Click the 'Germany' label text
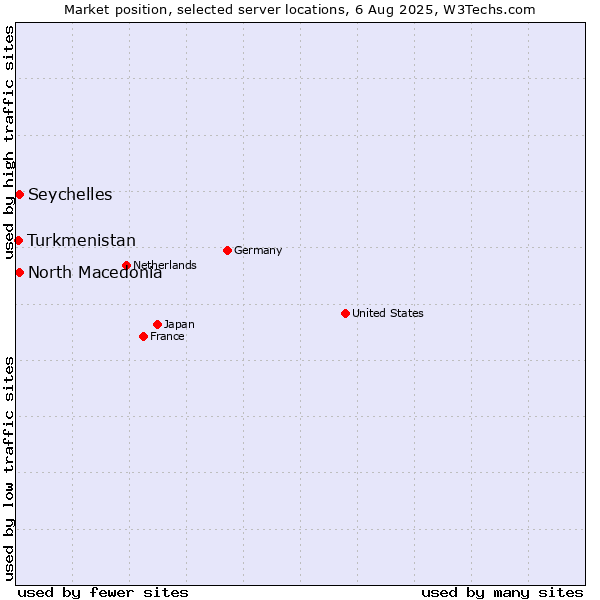The width and height of the screenshot is (600, 600). [x=258, y=251]
